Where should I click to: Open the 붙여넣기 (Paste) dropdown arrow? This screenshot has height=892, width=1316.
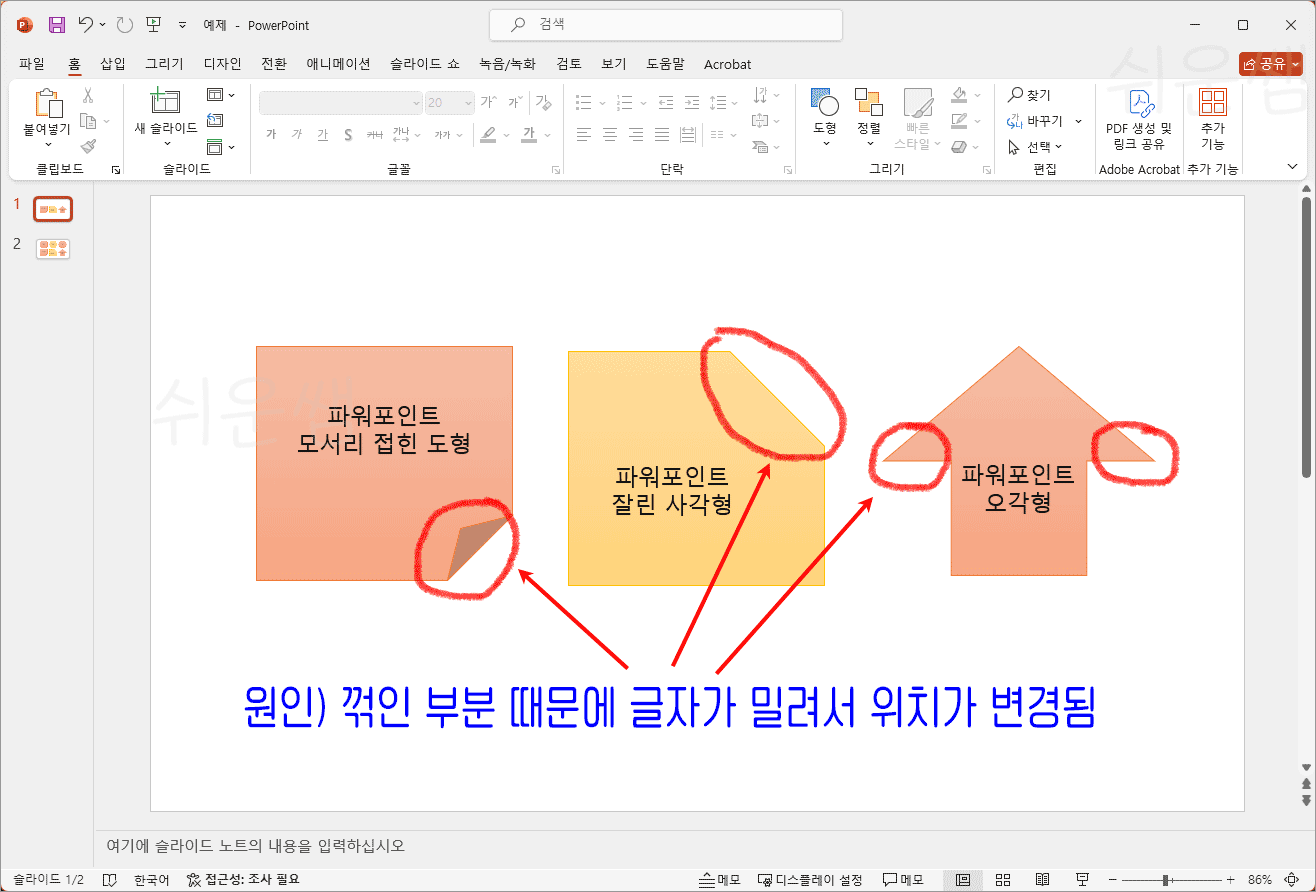46,144
